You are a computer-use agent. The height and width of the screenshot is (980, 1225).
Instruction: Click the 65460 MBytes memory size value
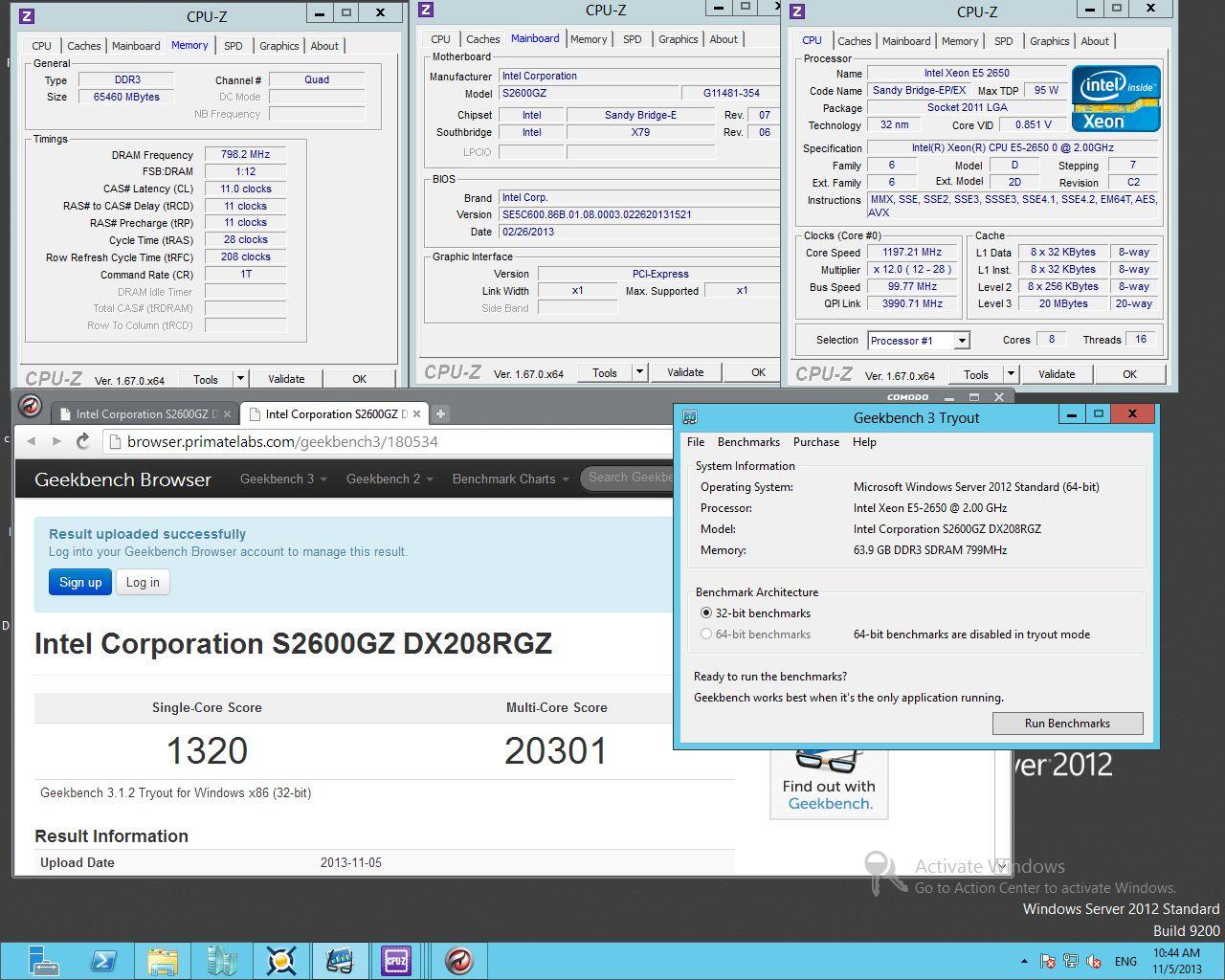pyautogui.click(x=126, y=97)
